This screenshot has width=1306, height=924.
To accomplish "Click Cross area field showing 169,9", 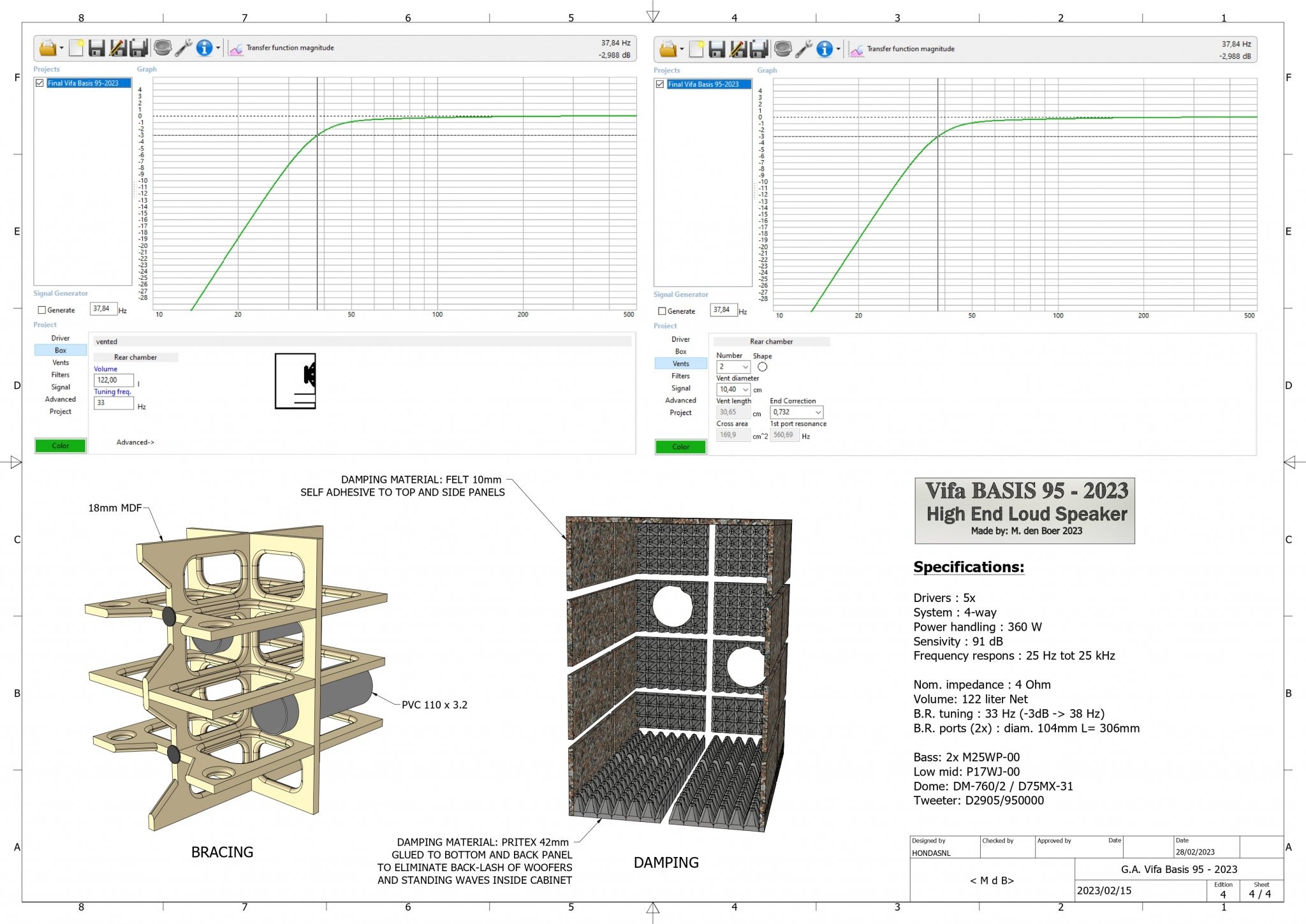I will tap(733, 435).
